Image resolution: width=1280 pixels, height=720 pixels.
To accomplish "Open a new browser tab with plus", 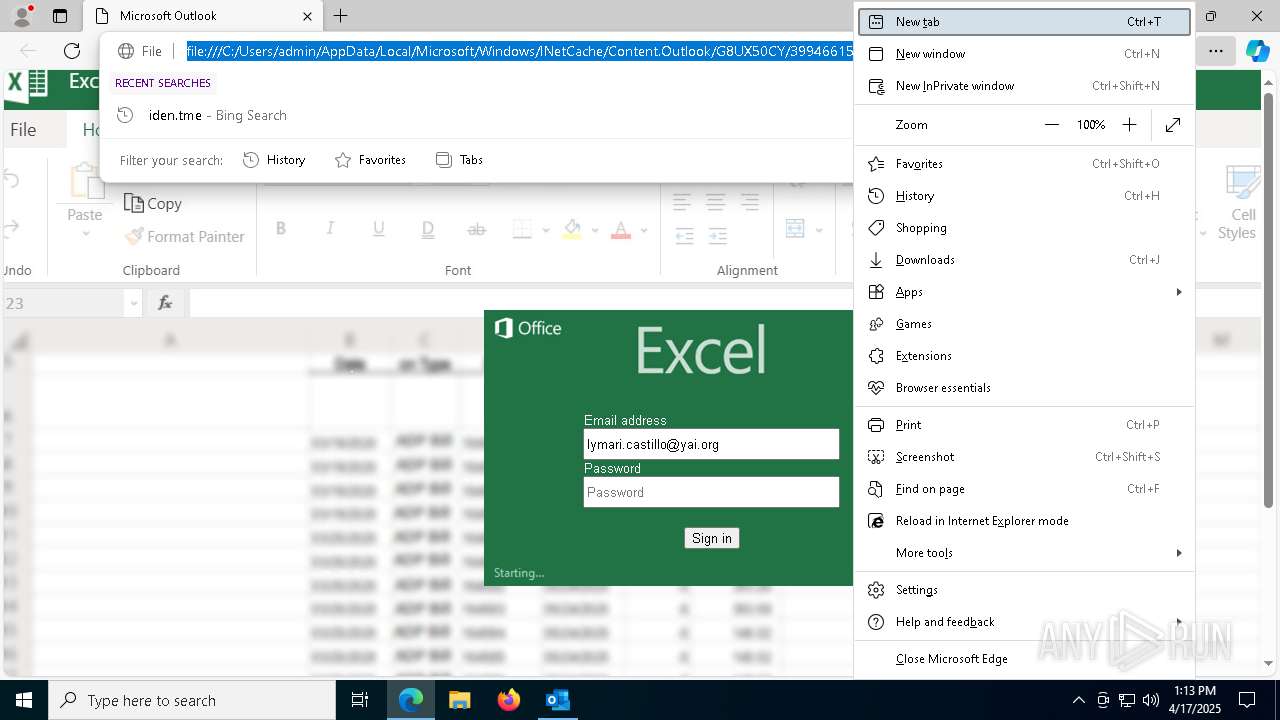I will coord(341,16).
